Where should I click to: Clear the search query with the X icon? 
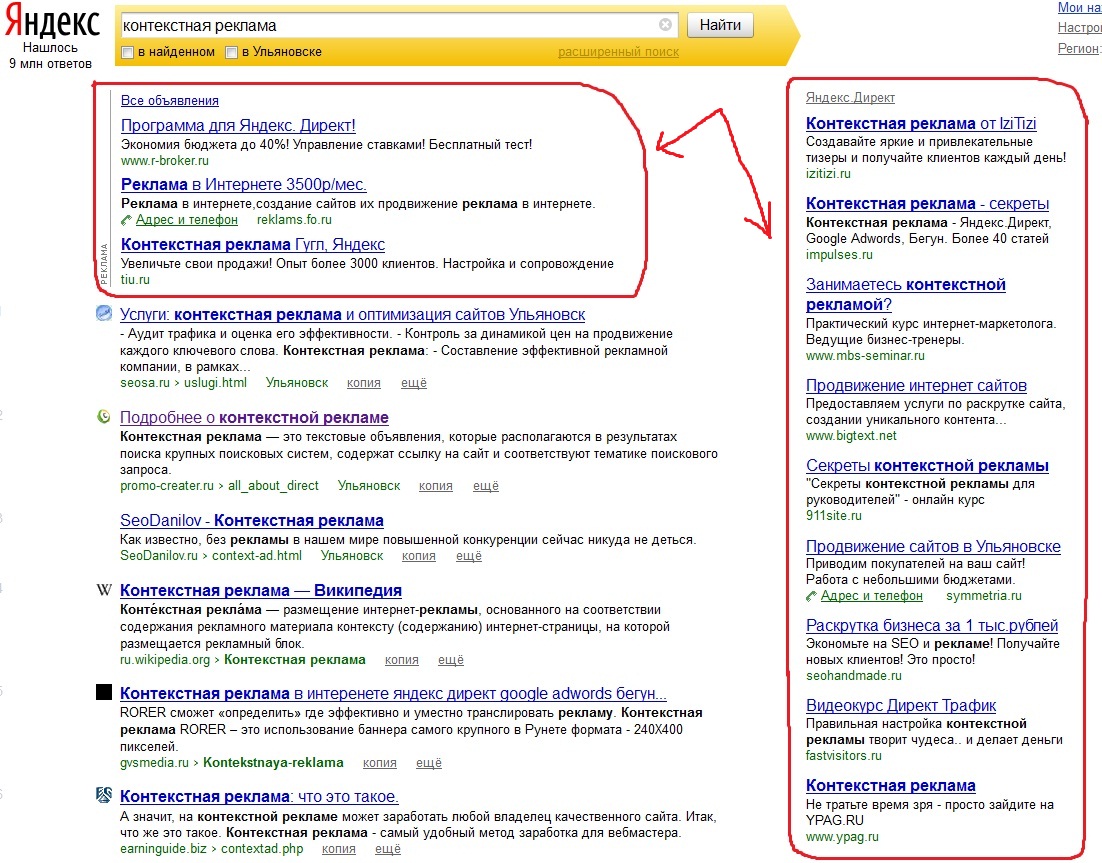[665, 25]
